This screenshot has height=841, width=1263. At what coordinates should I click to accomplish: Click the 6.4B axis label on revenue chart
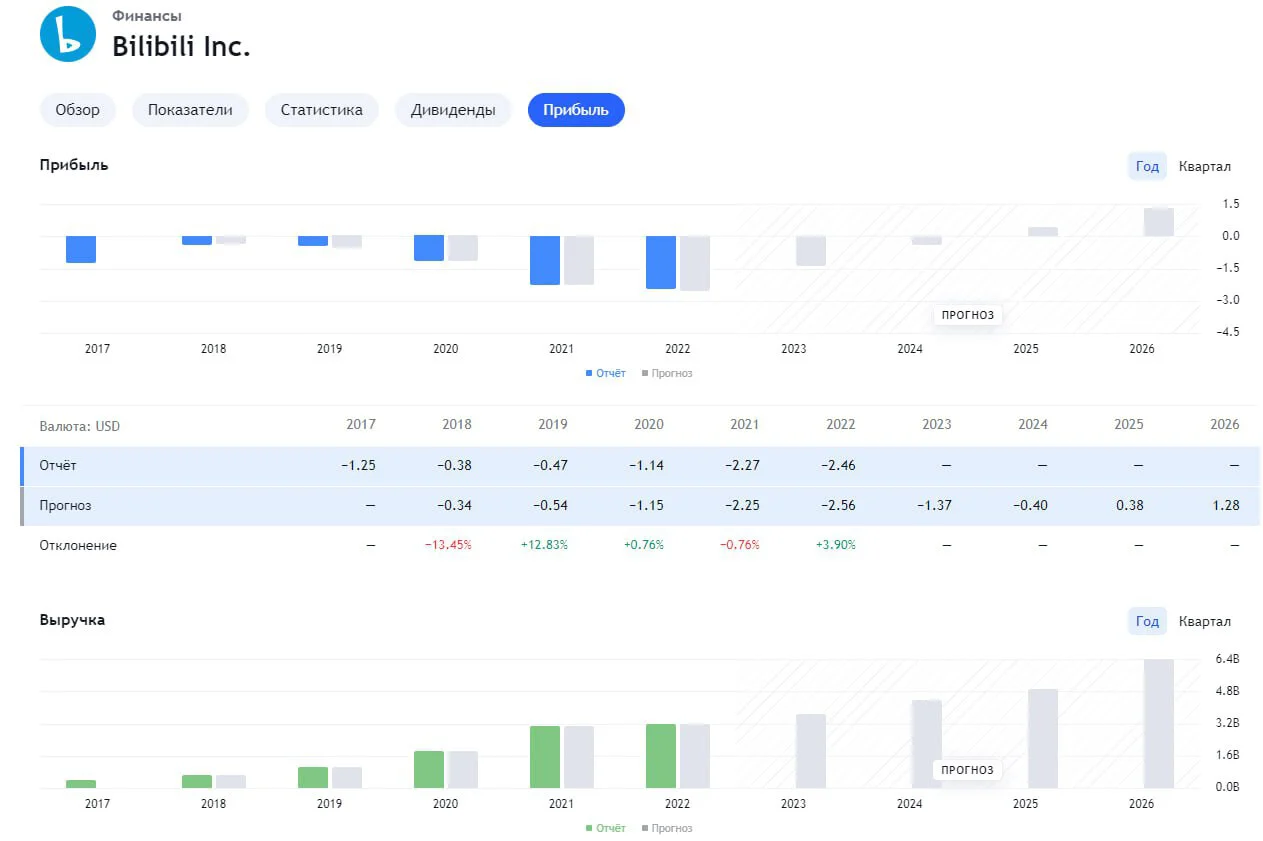(1227, 659)
